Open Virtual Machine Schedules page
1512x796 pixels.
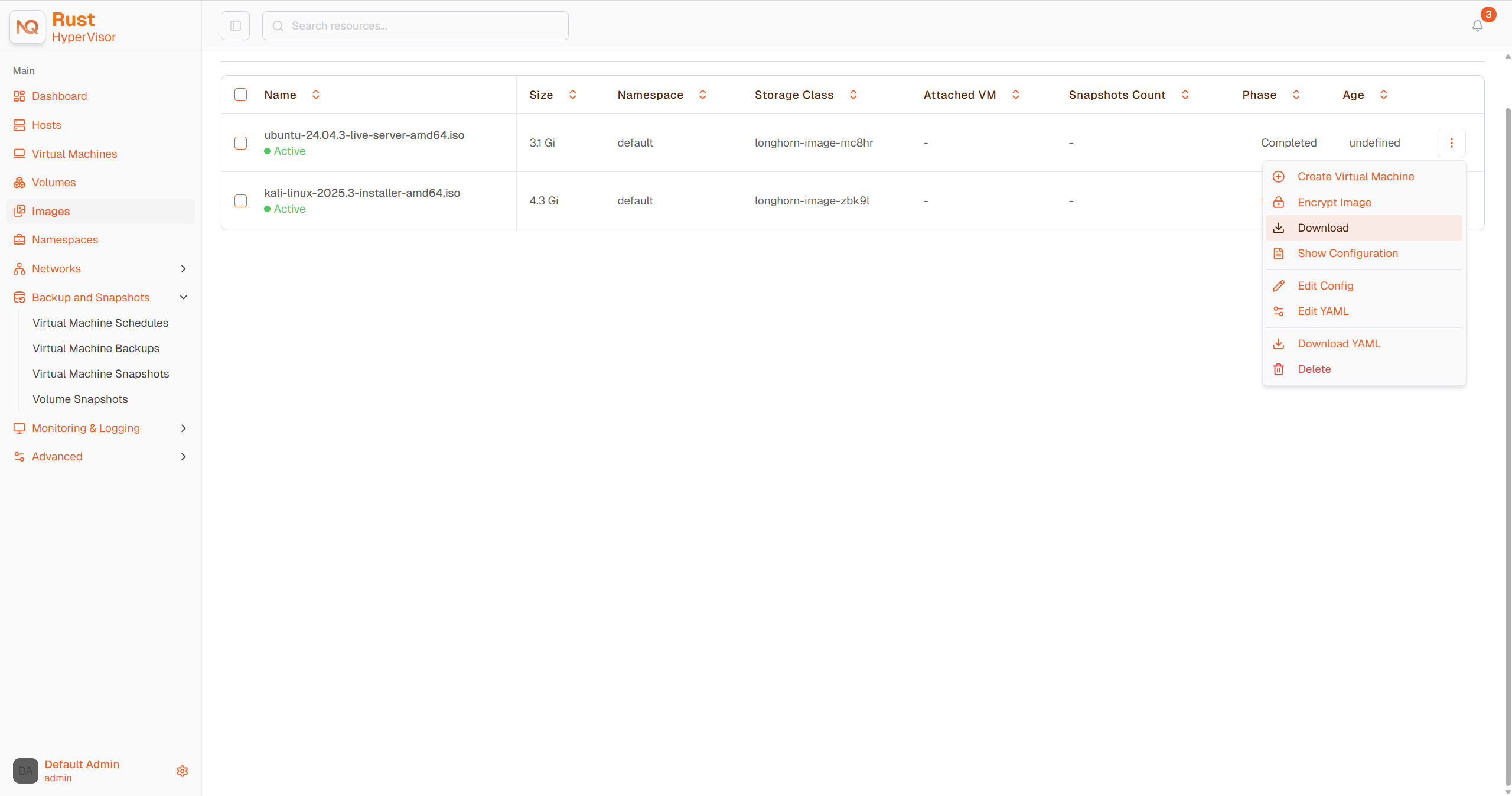(x=100, y=323)
